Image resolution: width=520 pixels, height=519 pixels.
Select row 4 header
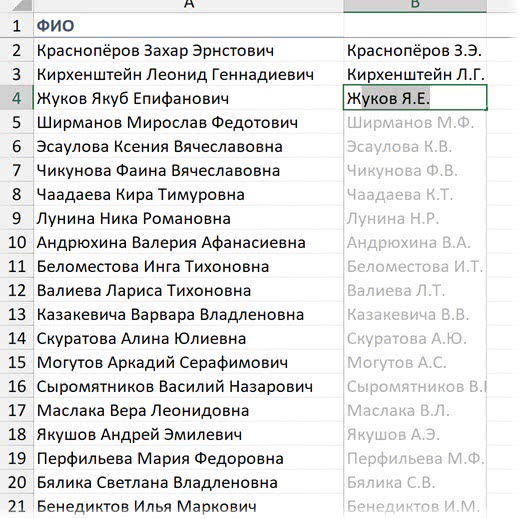(17, 98)
